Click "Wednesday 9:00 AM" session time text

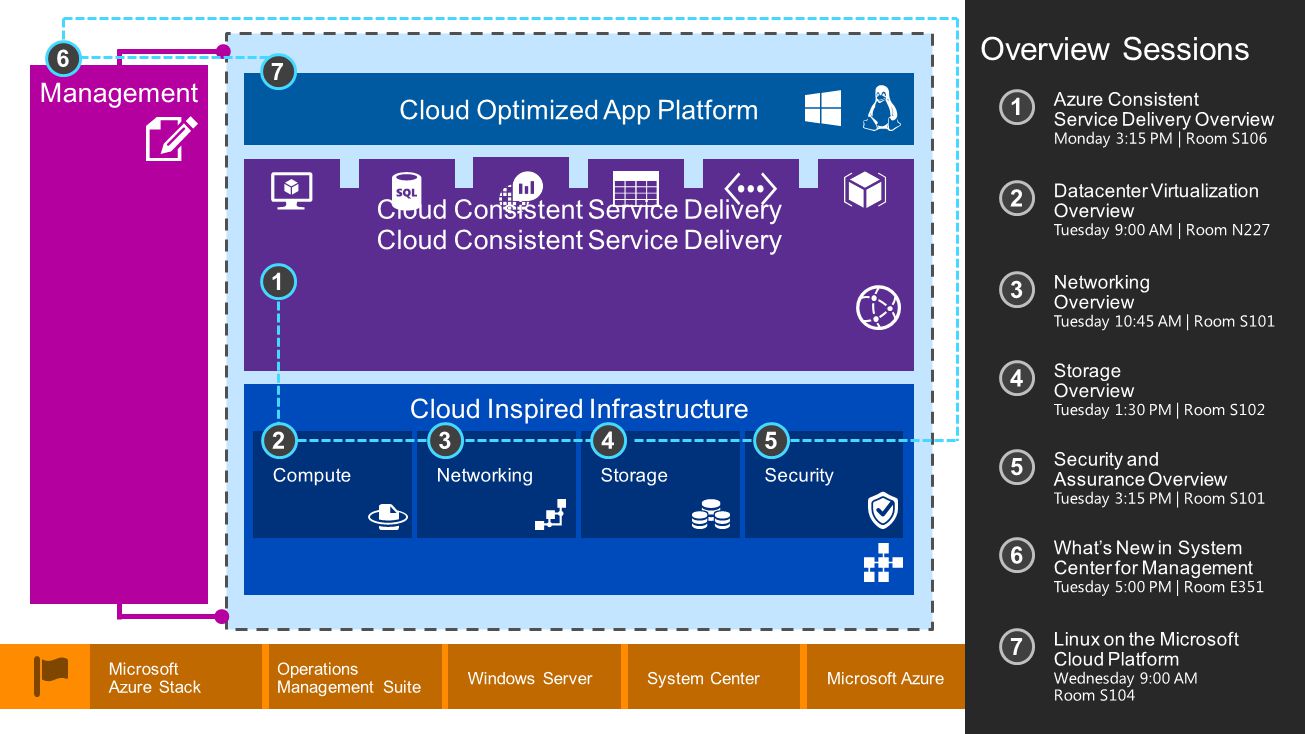tap(1125, 678)
